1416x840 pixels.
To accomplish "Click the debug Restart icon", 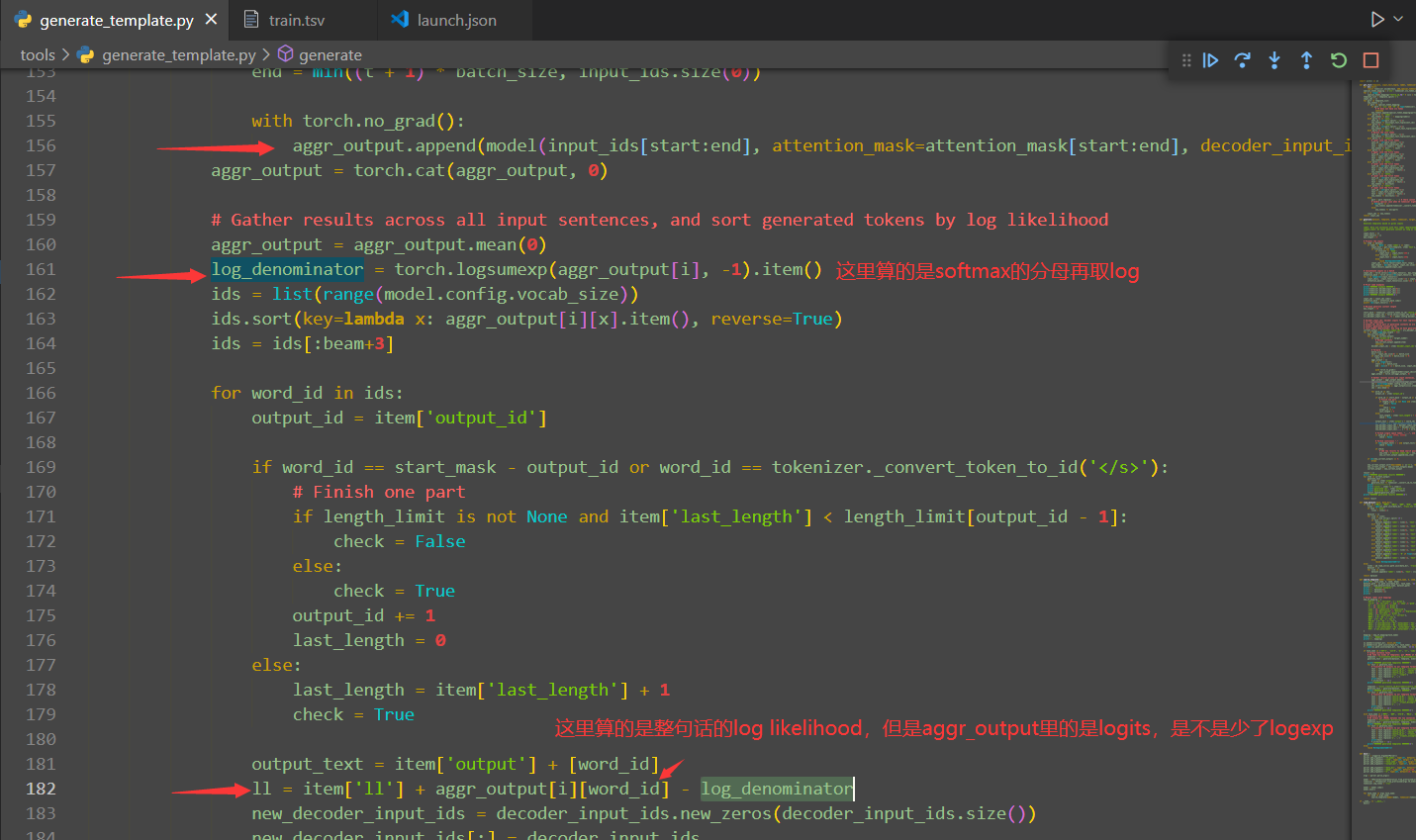I will click(x=1339, y=60).
